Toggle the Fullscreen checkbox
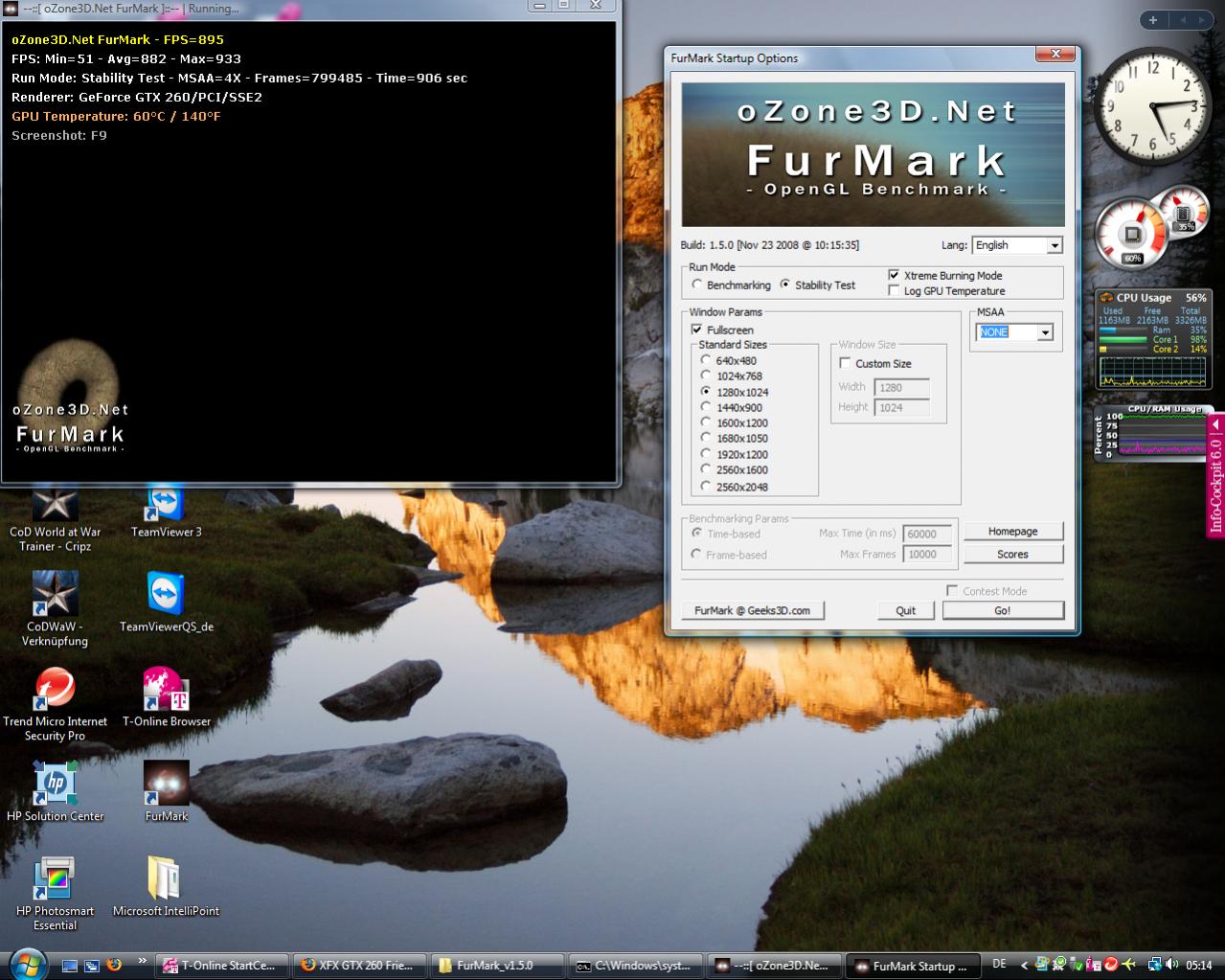This screenshot has height=980, width=1225. click(x=696, y=330)
